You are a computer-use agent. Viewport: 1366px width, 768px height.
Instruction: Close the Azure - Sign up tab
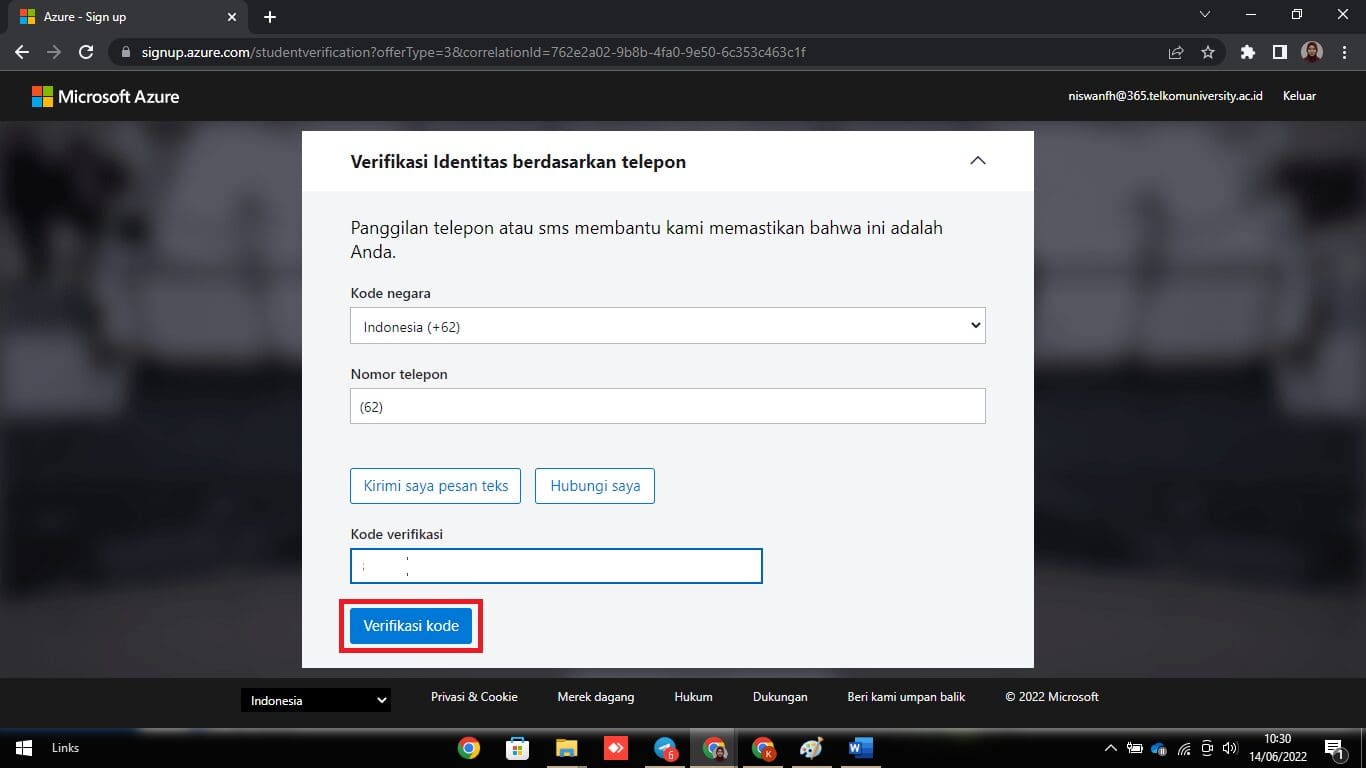(x=232, y=17)
